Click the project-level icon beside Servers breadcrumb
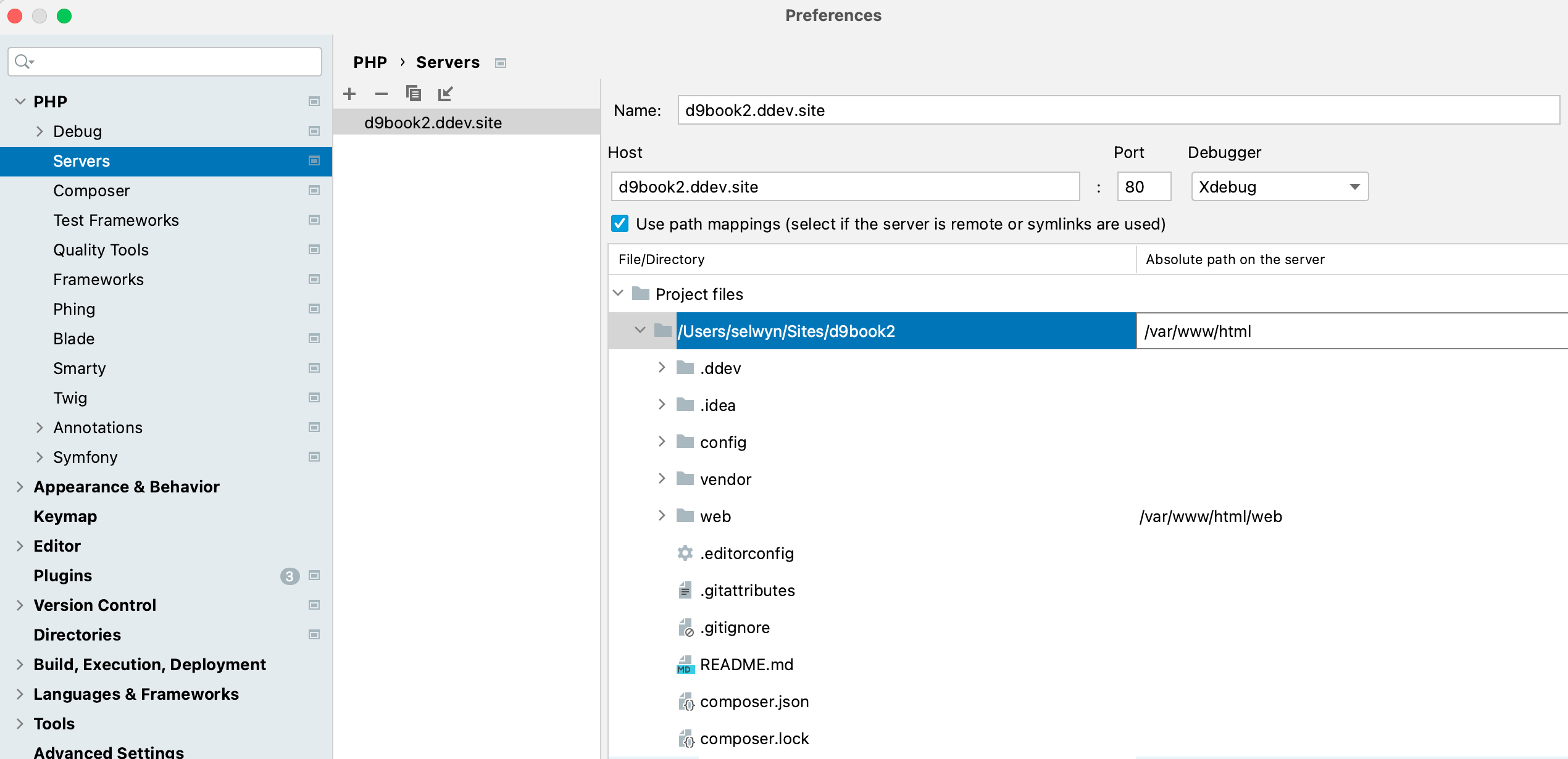Screen dimensions: 1568x759 click(x=501, y=63)
